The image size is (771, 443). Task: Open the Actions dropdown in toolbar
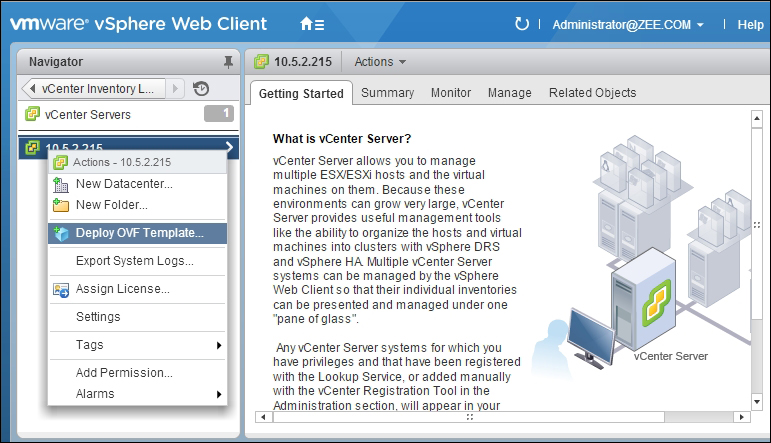point(380,62)
